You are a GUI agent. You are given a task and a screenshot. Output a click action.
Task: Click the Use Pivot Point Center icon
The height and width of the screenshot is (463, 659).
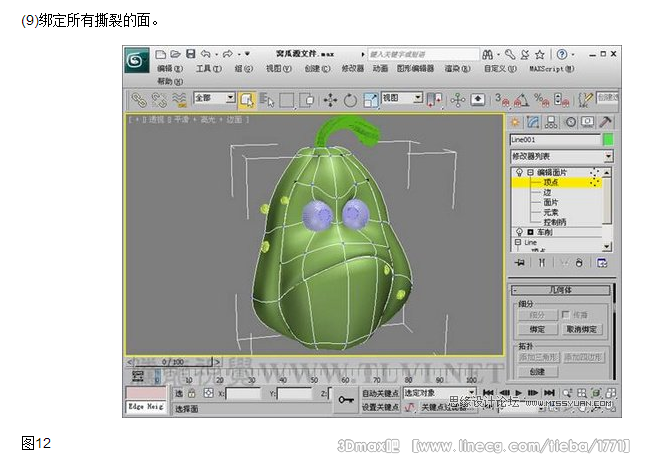435,100
